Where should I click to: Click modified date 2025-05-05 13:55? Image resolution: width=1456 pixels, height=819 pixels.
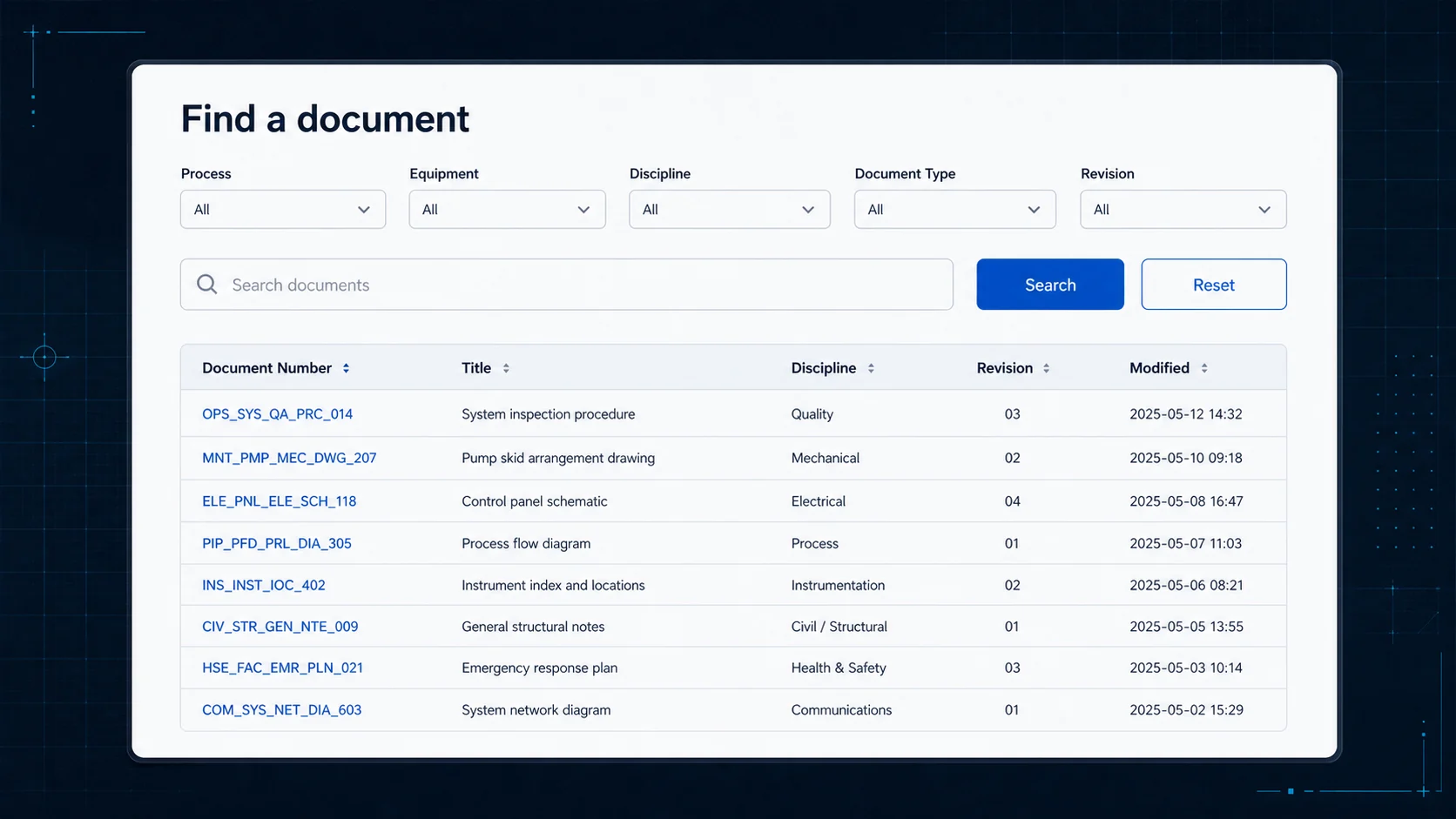click(1186, 627)
